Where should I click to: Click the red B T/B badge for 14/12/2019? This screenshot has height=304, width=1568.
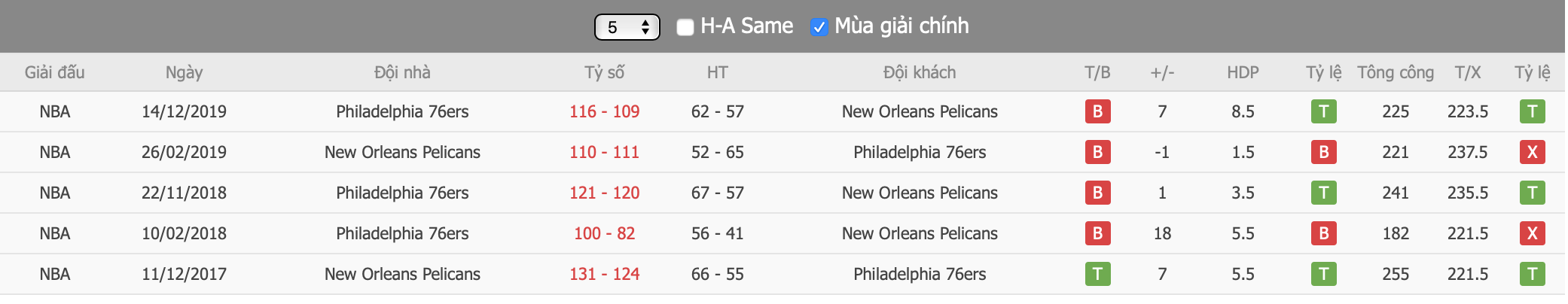click(x=1097, y=111)
